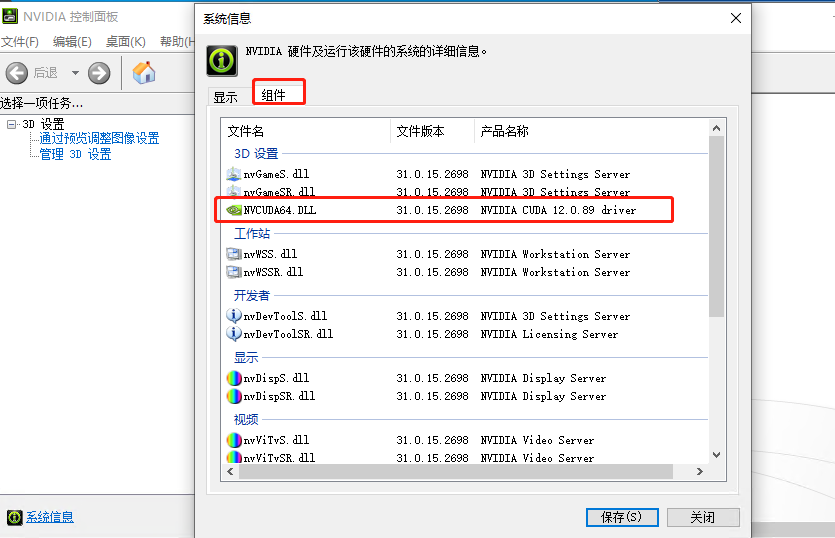The height and width of the screenshot is (538, 835).
Task: Click NVIDIA Licensing Server text
Action: pyautogui.click(x=549, y=334)
